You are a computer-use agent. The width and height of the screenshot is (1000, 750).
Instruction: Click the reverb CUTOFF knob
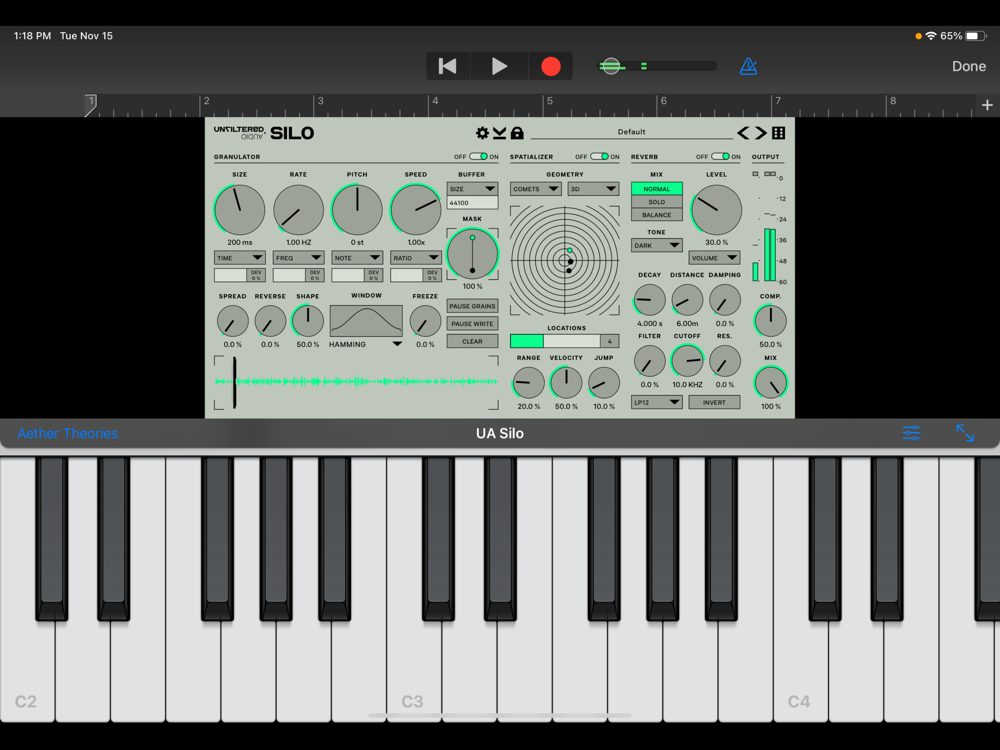point(687,361)
